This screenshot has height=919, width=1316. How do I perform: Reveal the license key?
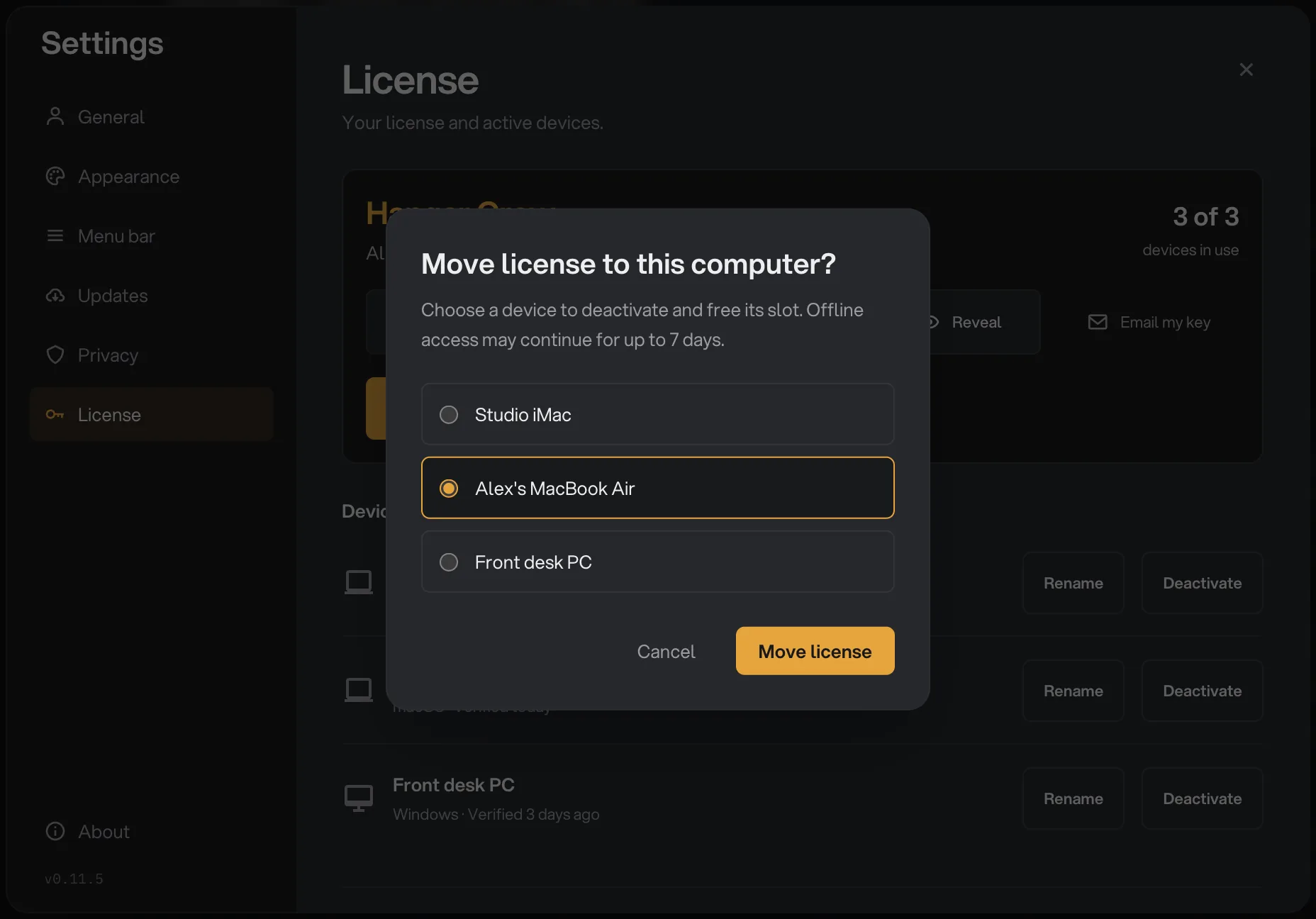[x=976, y=322]
